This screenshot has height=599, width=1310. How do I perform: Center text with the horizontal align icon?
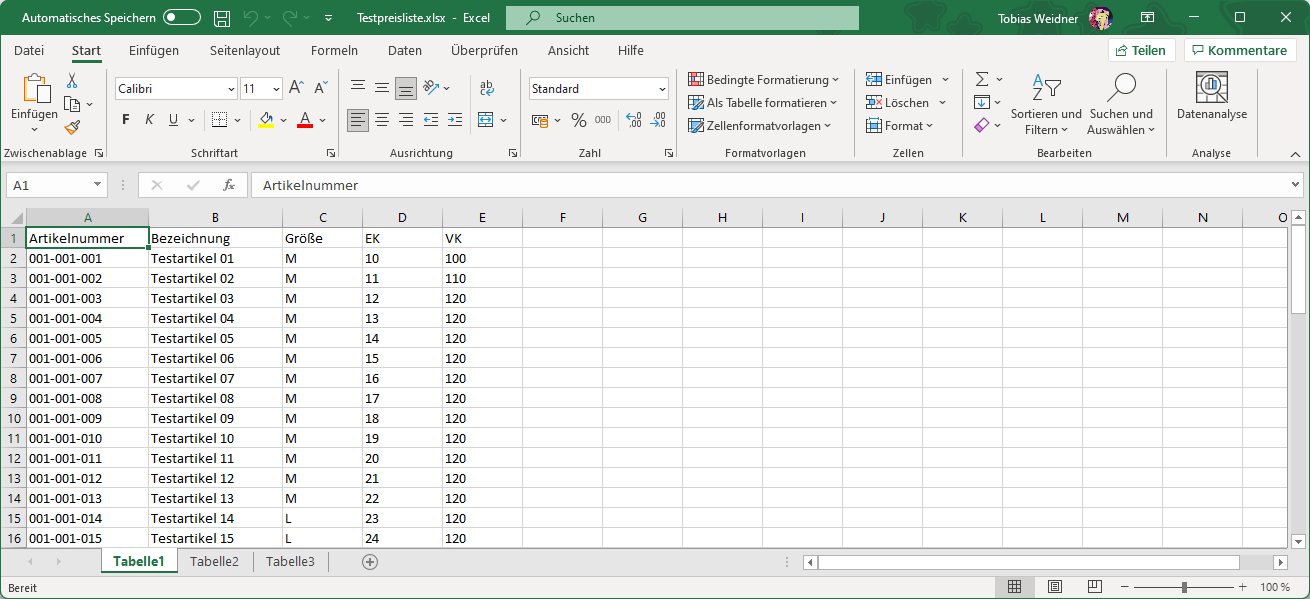(382, 120)
